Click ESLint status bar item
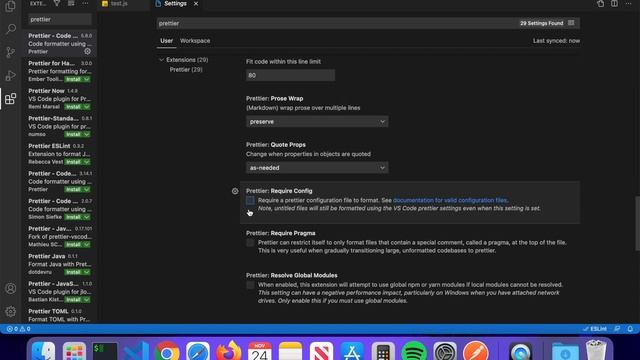Viewport: 640px width, 360px height. click(595, 329)
